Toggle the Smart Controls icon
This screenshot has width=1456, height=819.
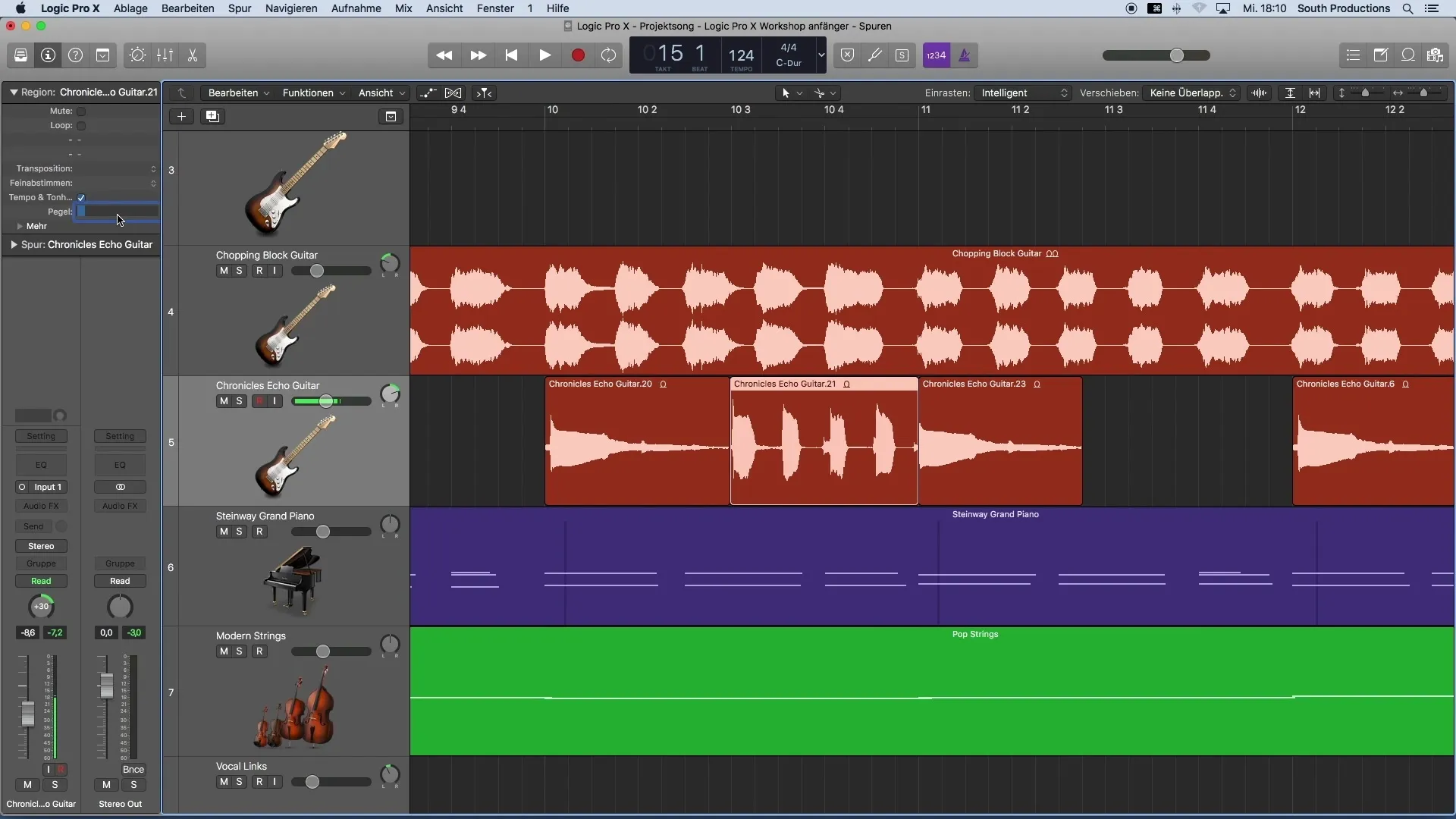(137, 55)
